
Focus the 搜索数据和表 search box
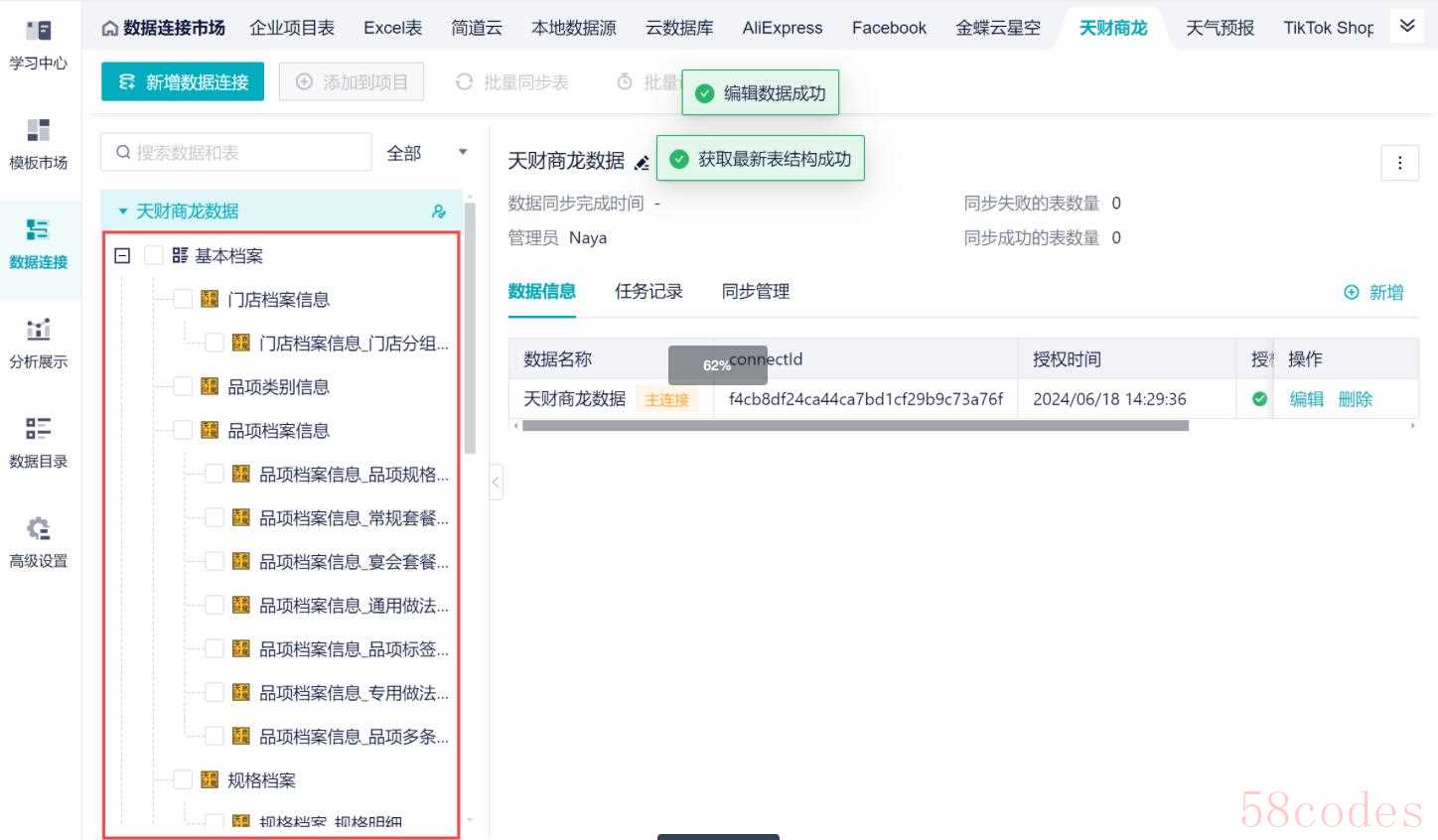[236, 153]
